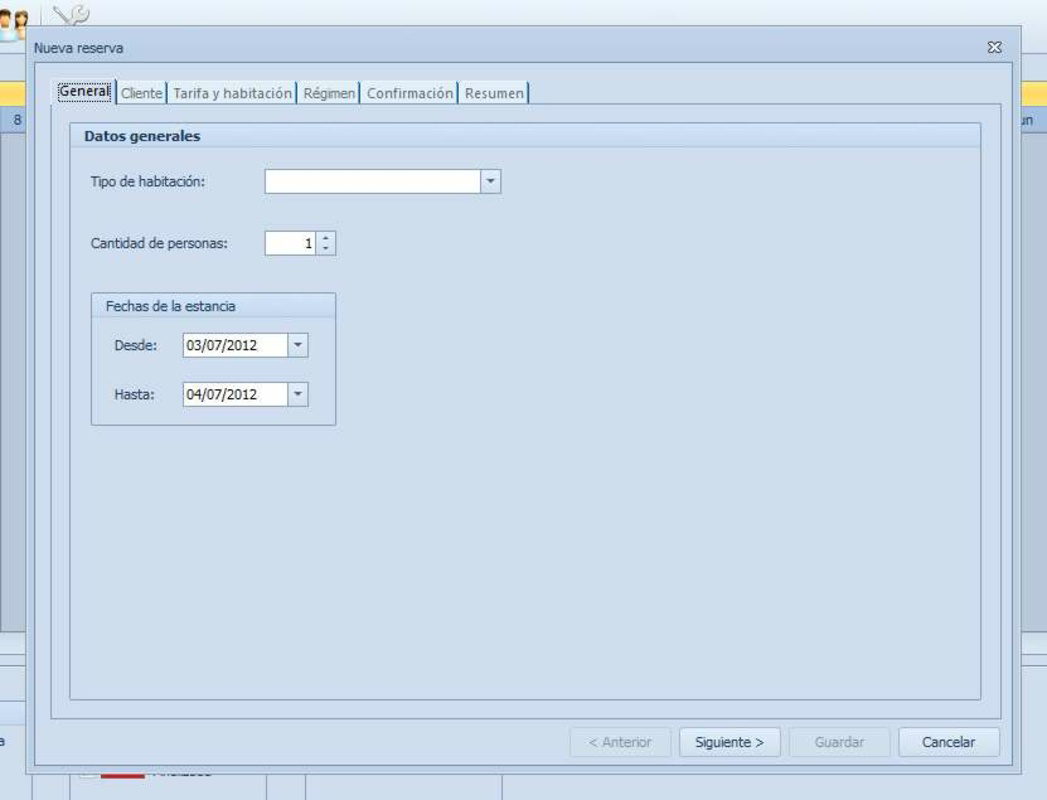The height and width of the screenshot is (800, 1047).
Task: Click the disabled Anterior button
Action: (x=620, y=742)
